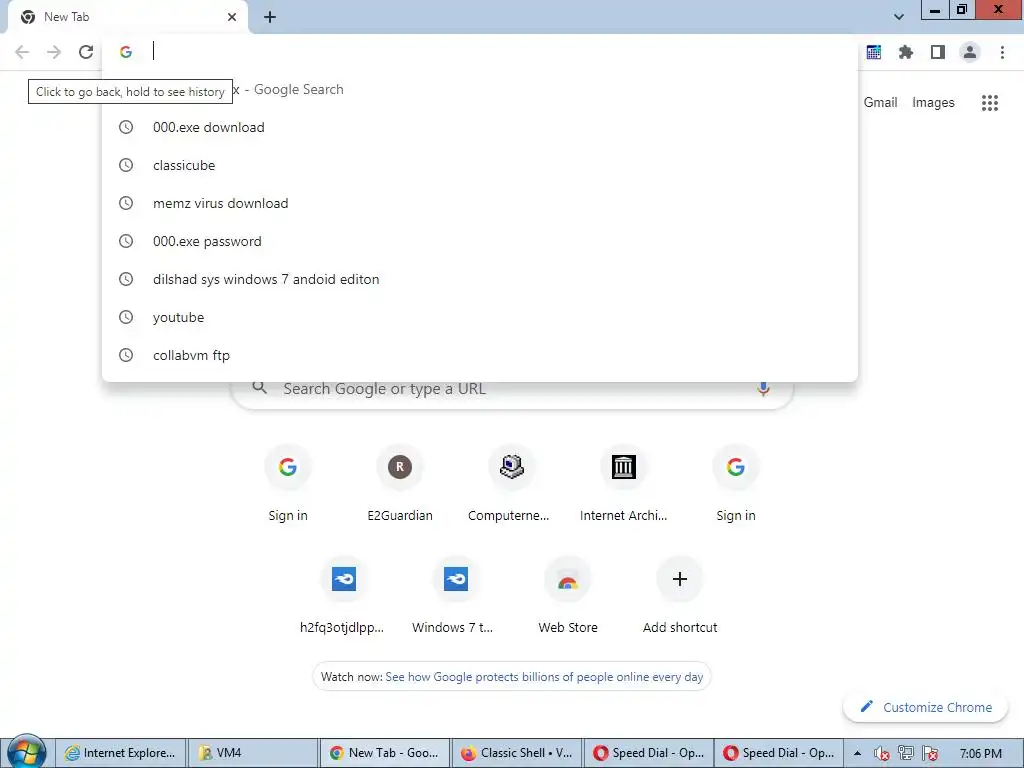
Task: Open the E2Guardian shortcut
Action: pyautogui.click(x=400, y=483)
